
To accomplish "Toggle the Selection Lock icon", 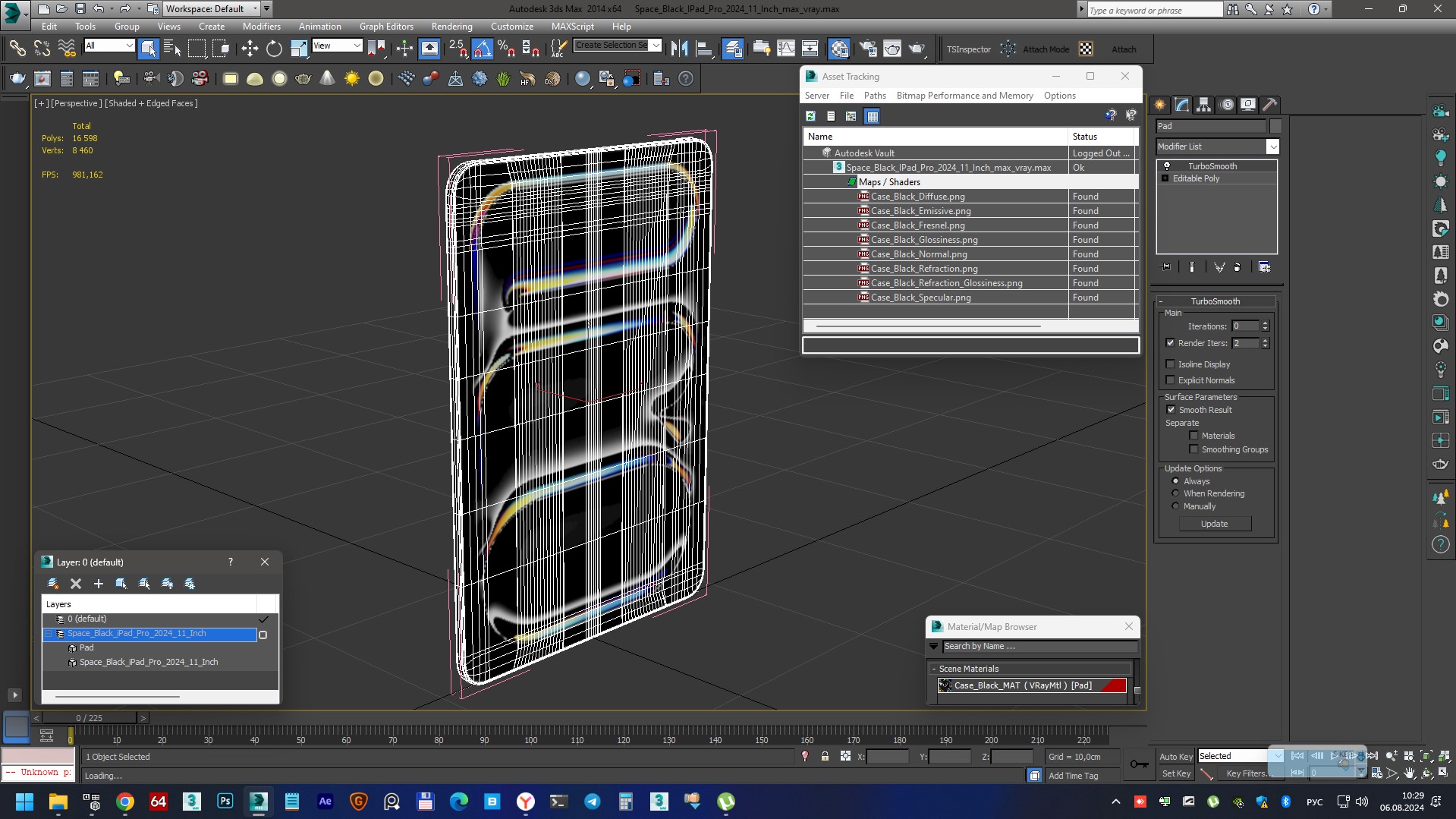I will (x=825, y=756).
